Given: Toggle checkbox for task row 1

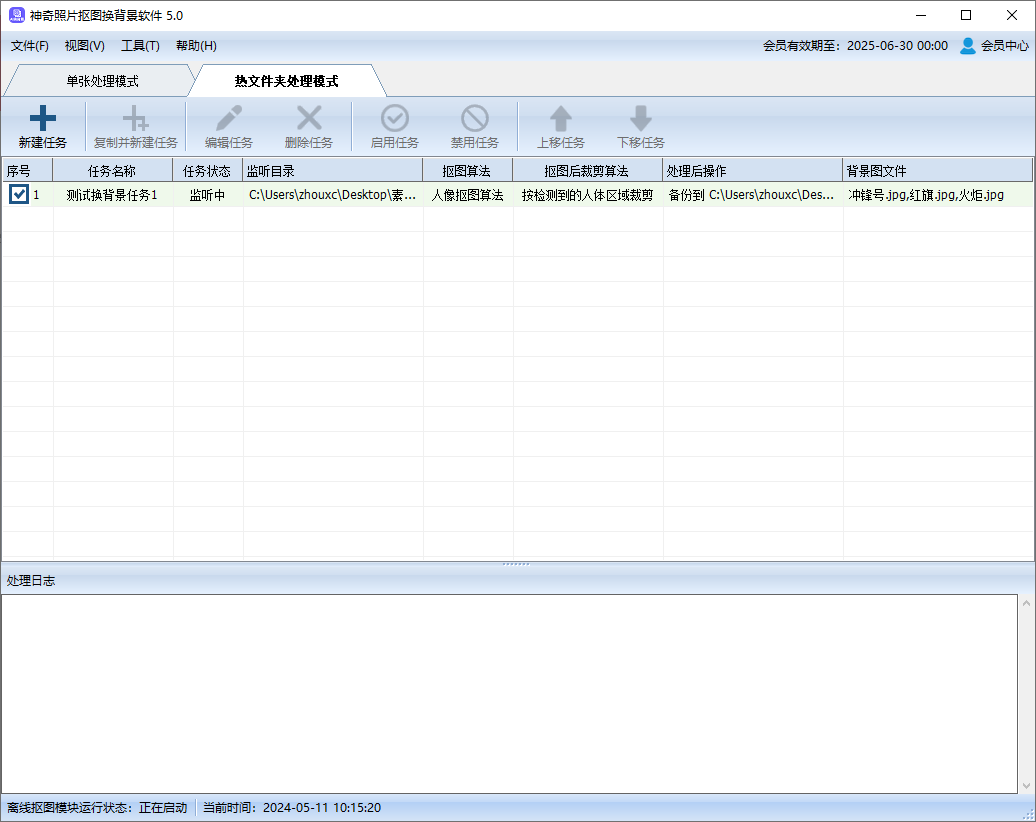Looking at the screenshot, I should pyautogui.click(x=18, y=194).
